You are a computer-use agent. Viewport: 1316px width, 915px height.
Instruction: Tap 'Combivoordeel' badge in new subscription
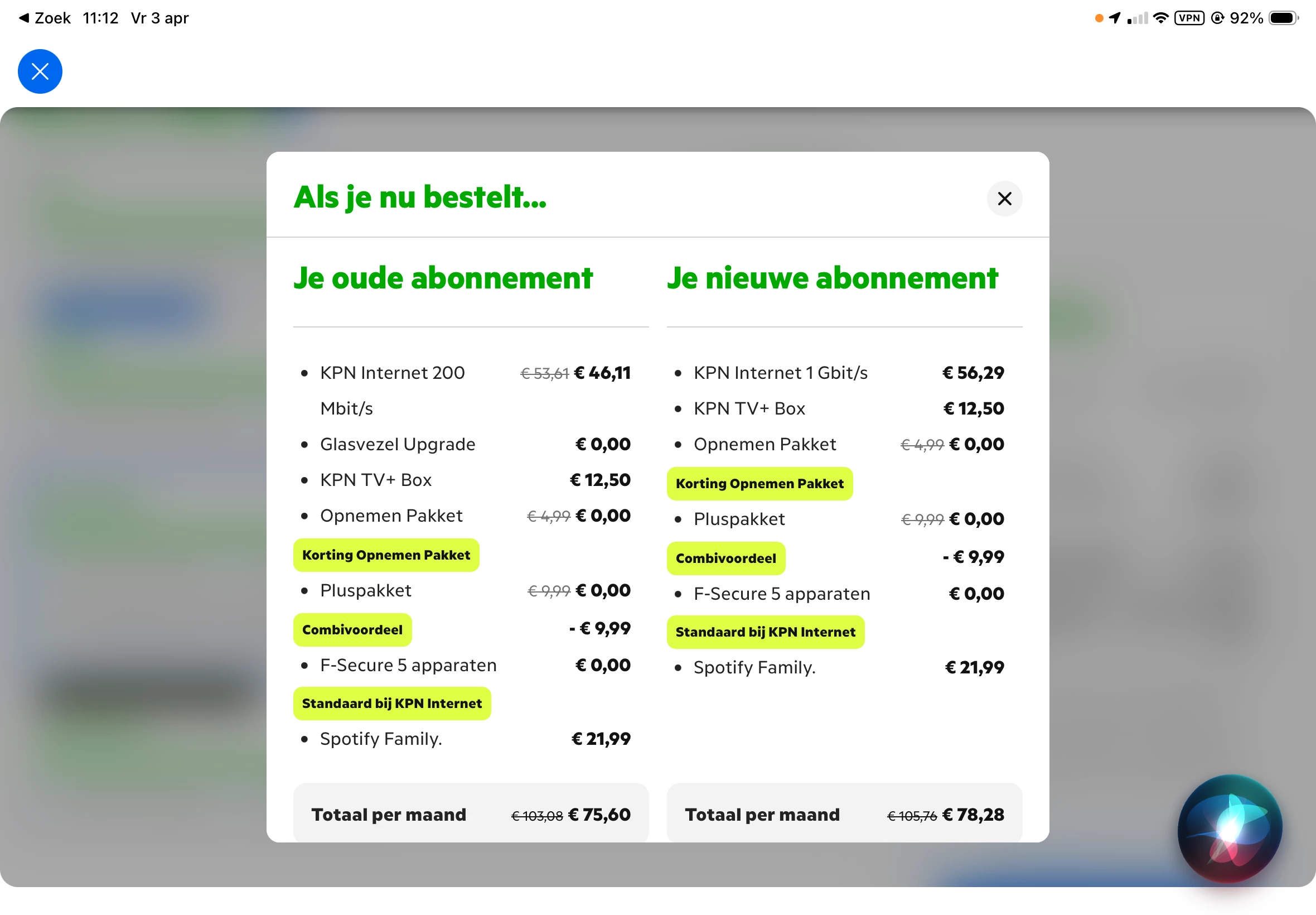pos(725,558)
